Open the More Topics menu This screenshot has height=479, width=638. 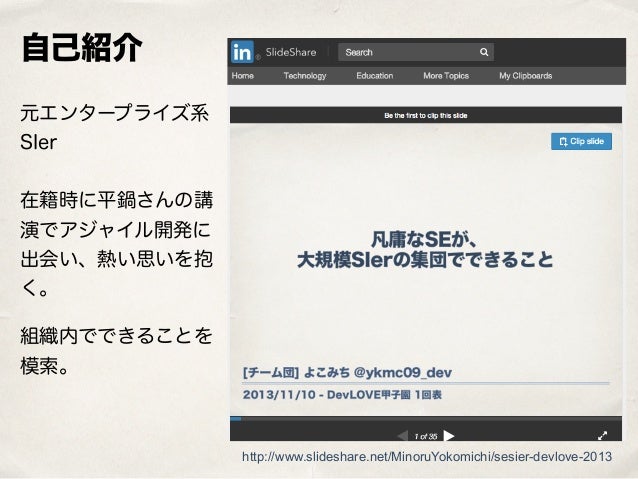(x=446, y=76)
